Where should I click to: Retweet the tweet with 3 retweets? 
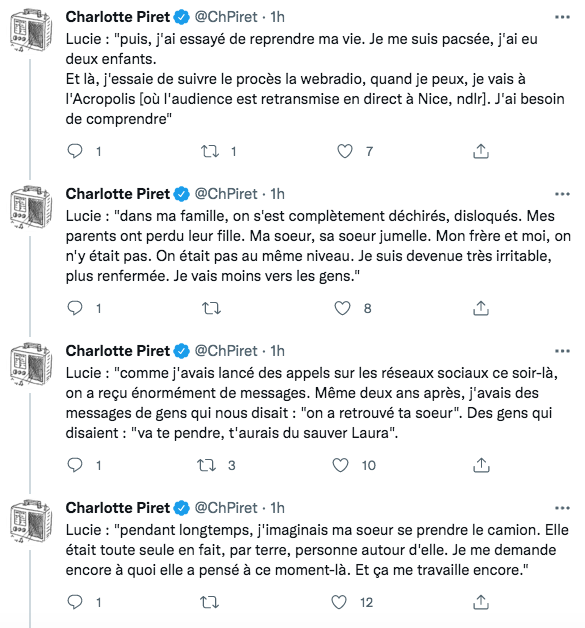click(x=207, y=465)
